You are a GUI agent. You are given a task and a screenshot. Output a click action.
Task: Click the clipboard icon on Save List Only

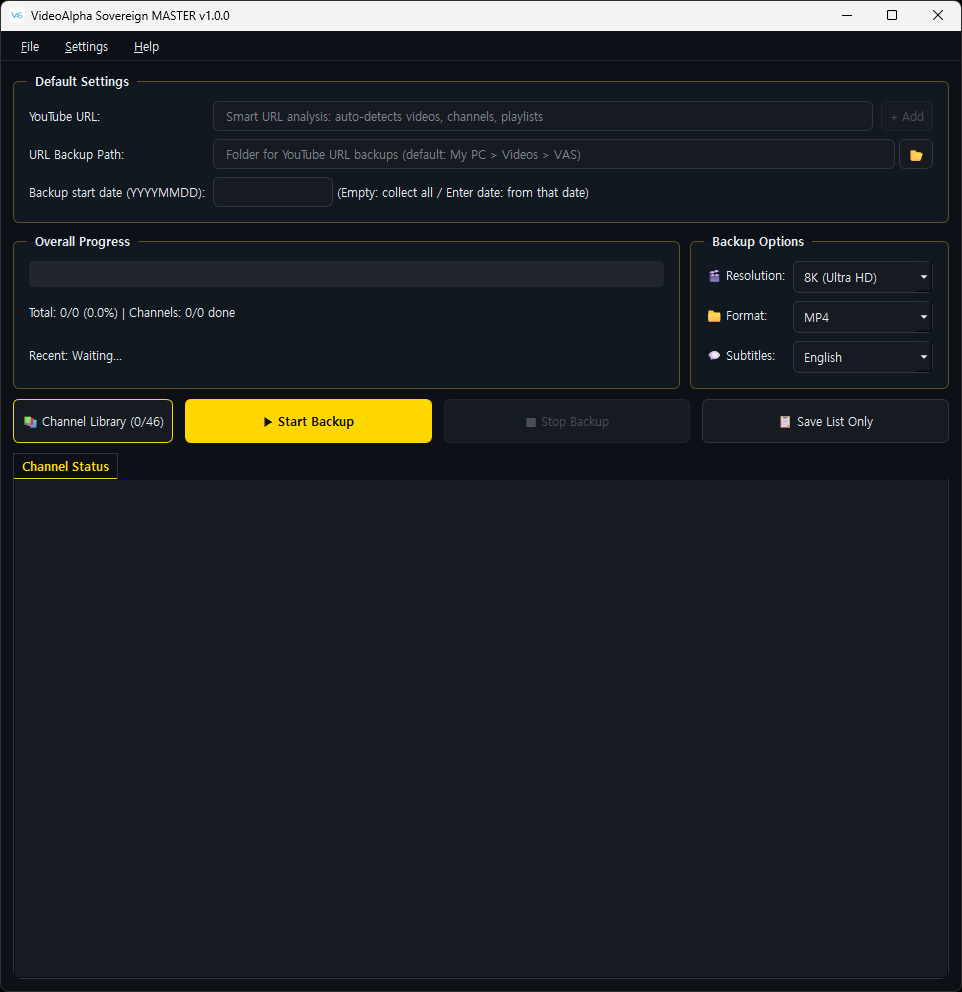[x=785, y=422]
